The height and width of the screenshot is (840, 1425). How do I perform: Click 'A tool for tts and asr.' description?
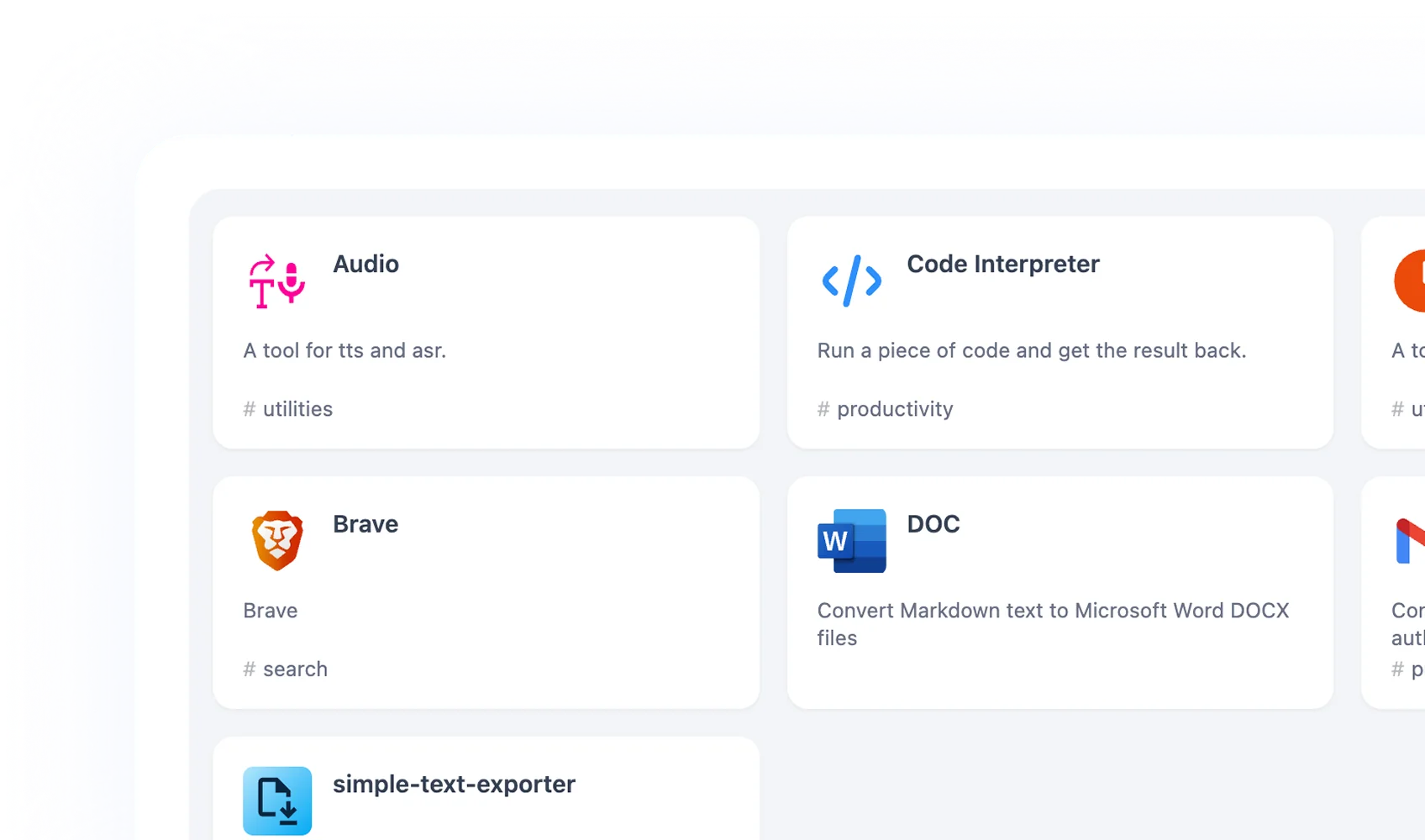[x=344, y=350]
